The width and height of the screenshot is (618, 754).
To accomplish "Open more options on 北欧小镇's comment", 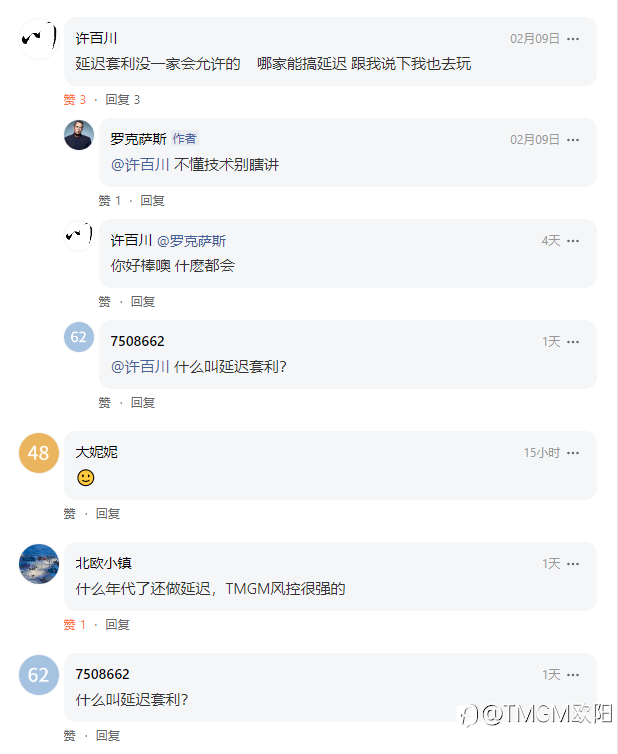I will [573, 564].
